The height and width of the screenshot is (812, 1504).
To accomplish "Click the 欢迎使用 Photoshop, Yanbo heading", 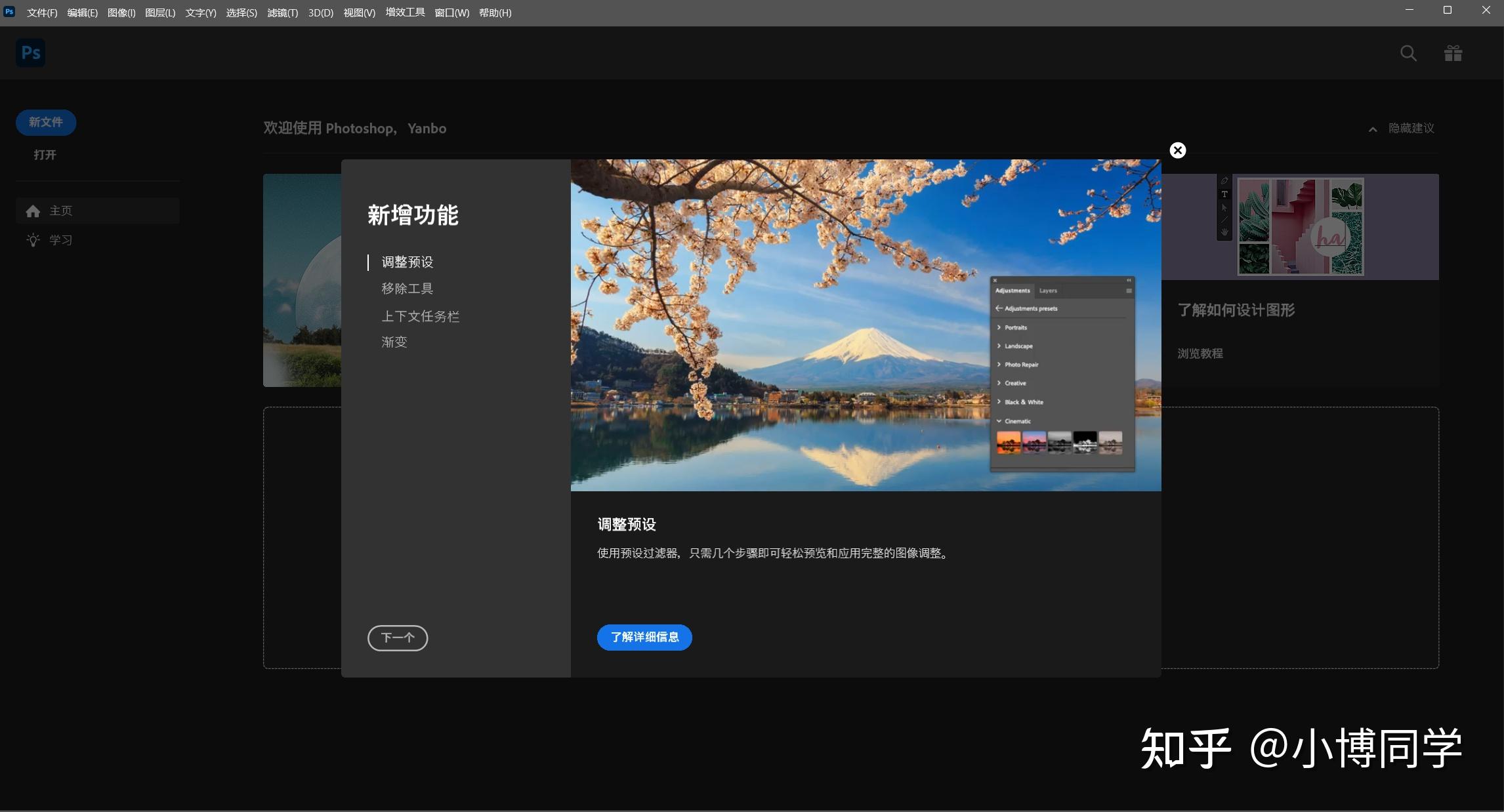I will pos(355,129).
